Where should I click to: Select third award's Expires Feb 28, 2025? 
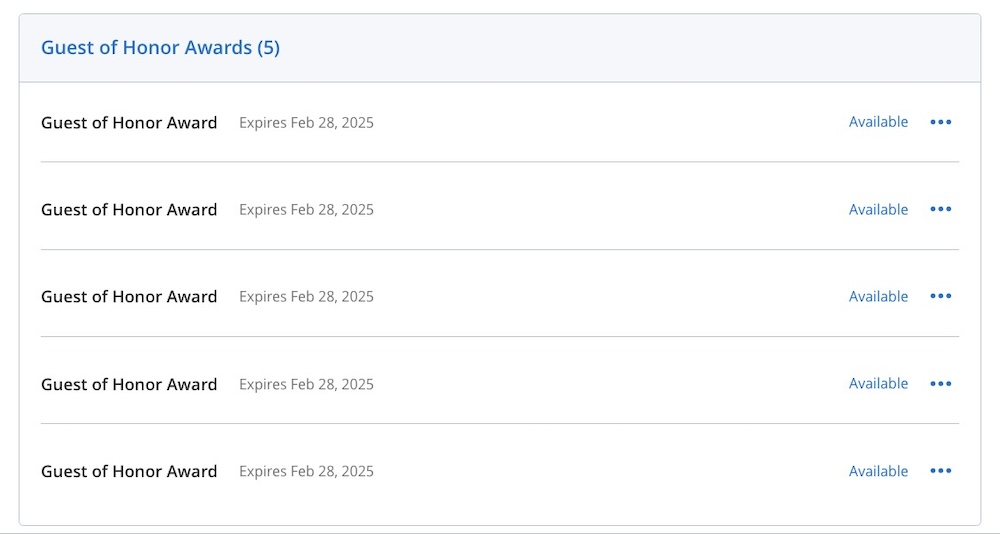point(306,297)
